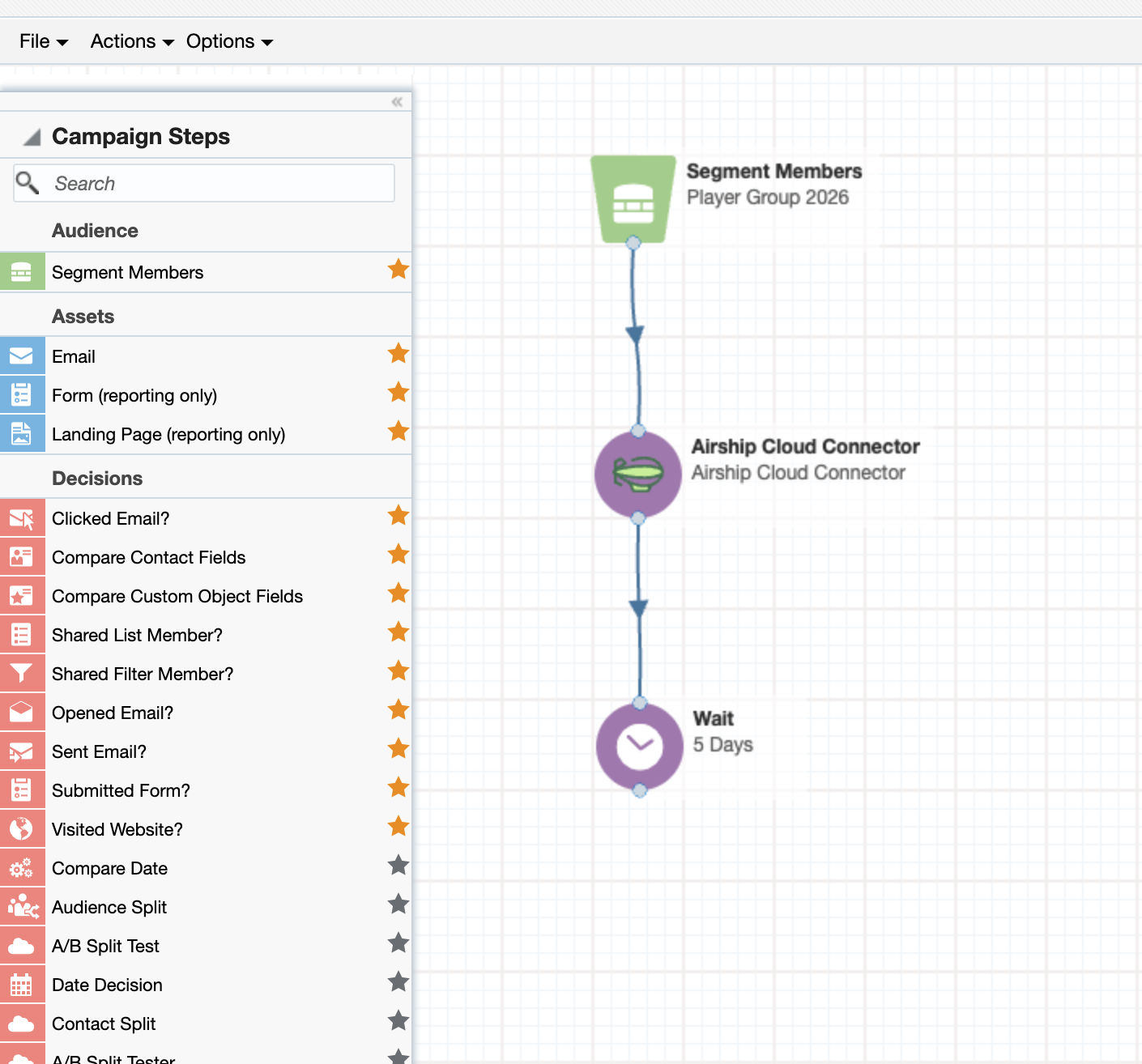Unfavorite the Segment Members star
1142x1064 pixels.
coord(398,270)
